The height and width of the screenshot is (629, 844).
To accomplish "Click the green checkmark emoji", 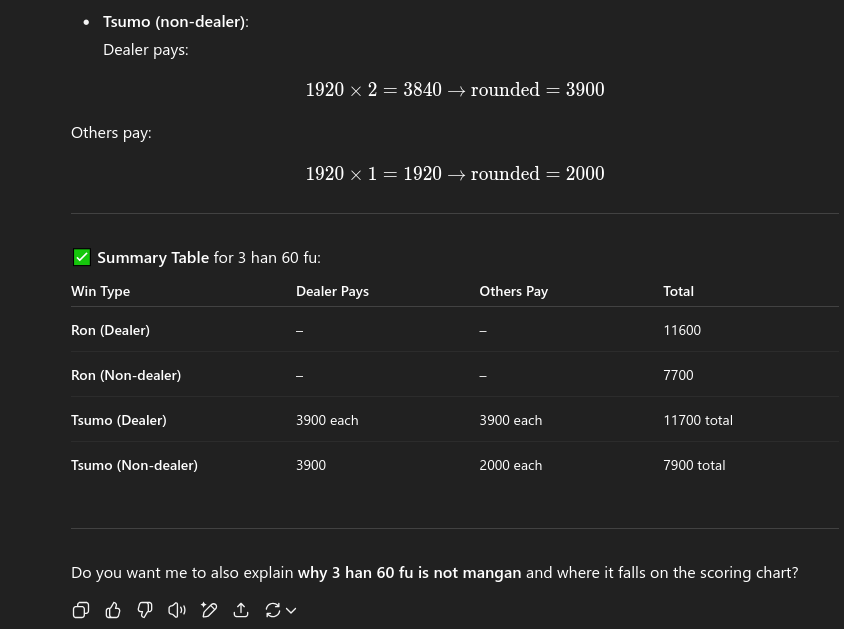I will [x=82, y=257].
